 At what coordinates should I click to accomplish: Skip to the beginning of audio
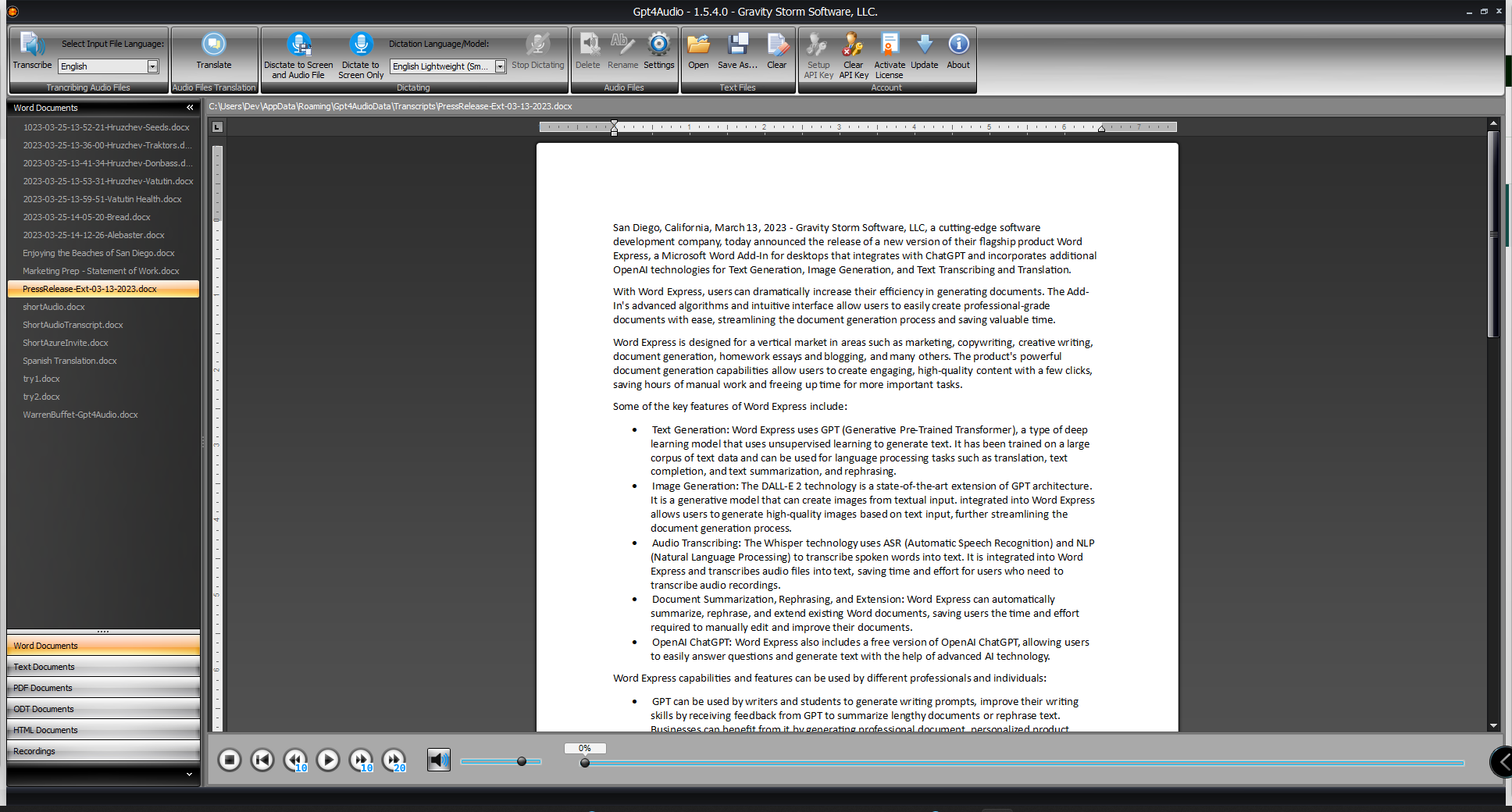(x=262, y=760)
